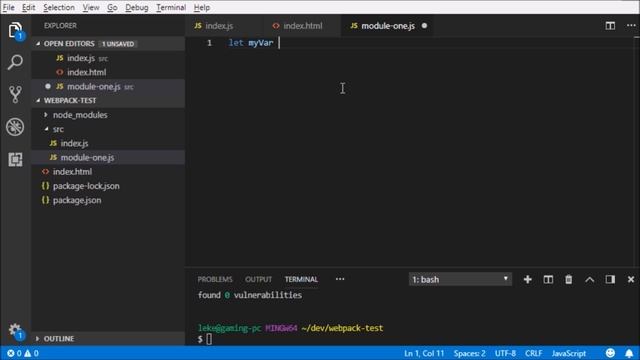Expand the node_modules folder
The height and width of the screenshot is (360, 640).
[46, 115]
